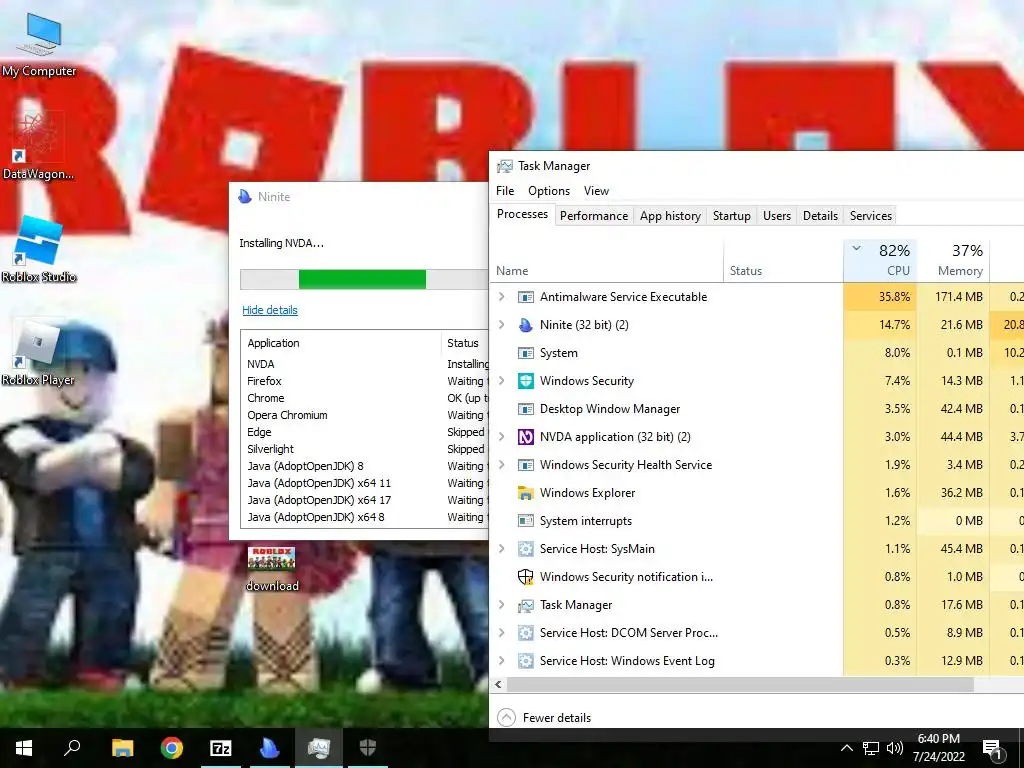
Task: Select the Firefox row in Ninite list
Action: click(x=366, y=381)
